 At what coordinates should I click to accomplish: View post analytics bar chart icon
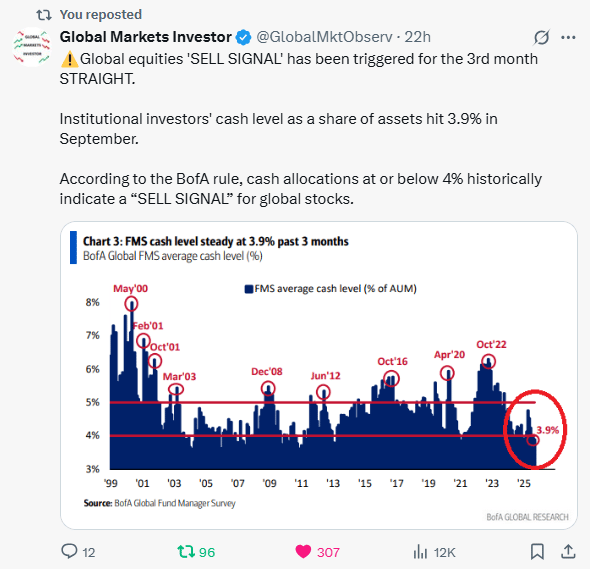click(420, 552)
